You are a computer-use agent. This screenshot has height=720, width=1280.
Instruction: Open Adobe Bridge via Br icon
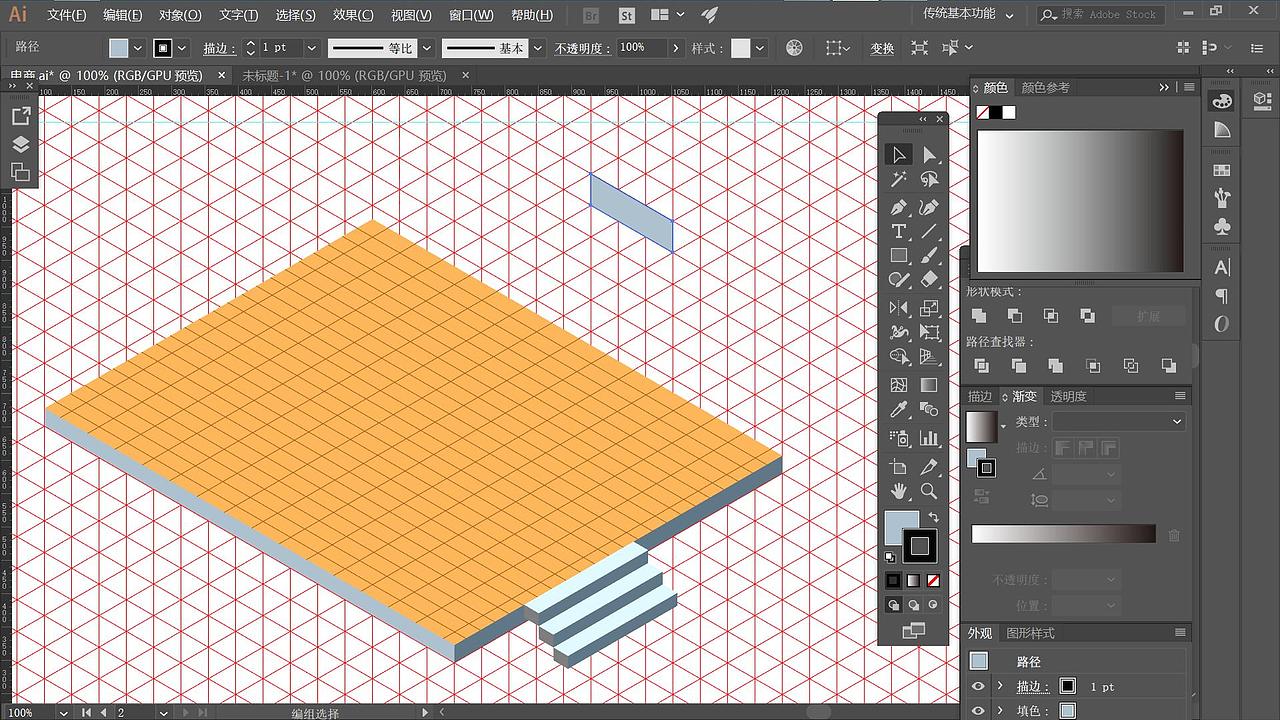(591, 15)
